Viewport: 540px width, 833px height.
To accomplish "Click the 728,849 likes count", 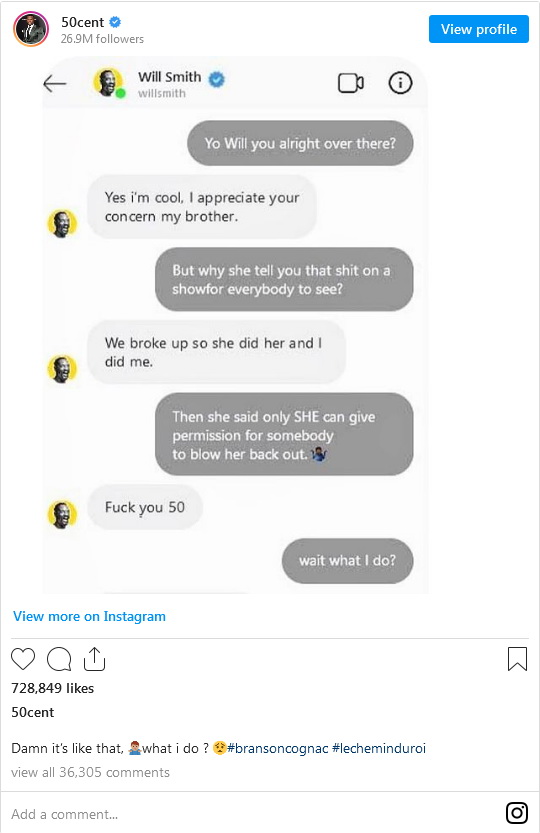I will [x=53, y=688].
